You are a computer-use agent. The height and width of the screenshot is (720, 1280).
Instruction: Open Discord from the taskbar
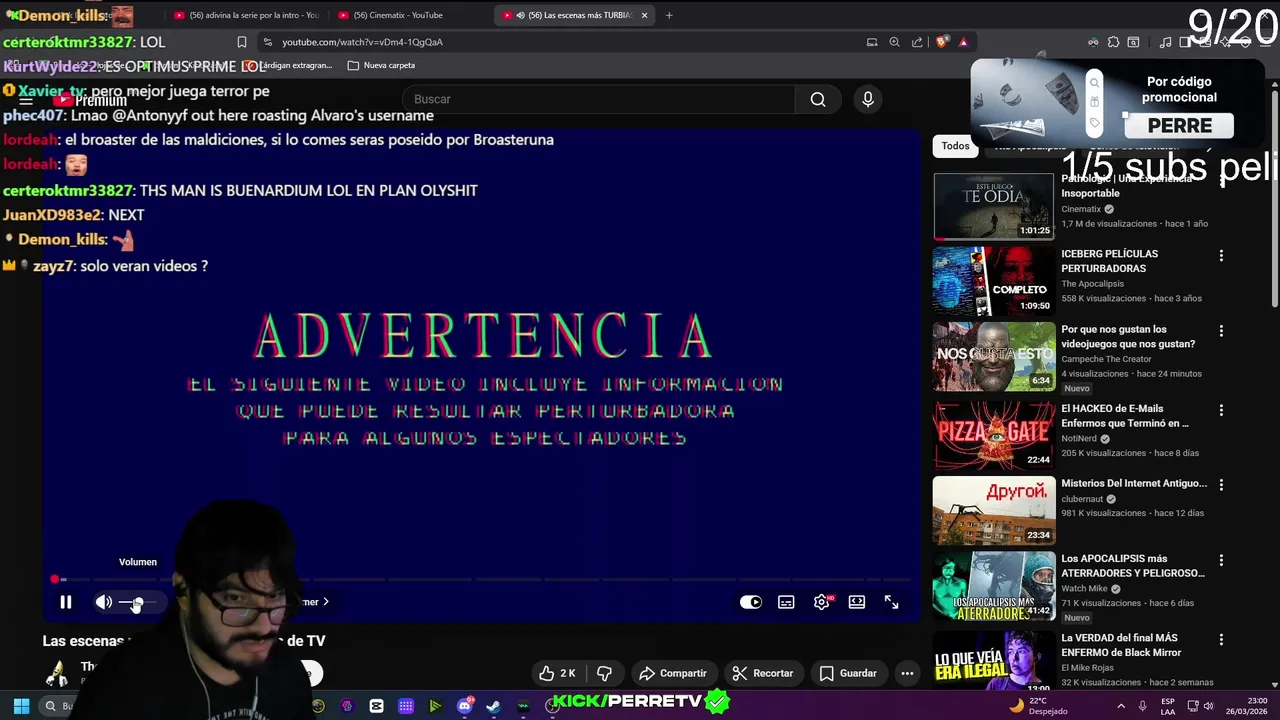coord(464,706)
